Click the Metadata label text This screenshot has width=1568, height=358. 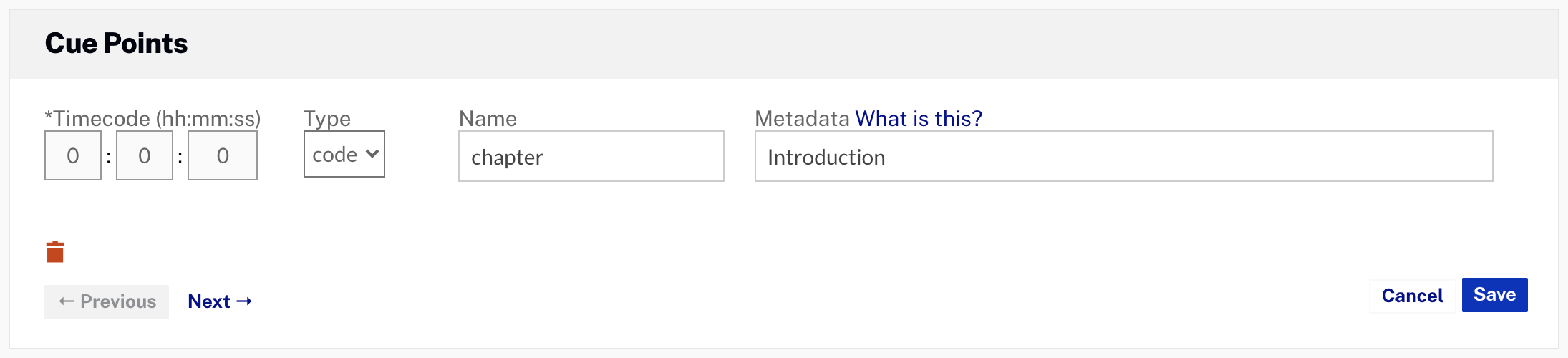tap(802, 118)
